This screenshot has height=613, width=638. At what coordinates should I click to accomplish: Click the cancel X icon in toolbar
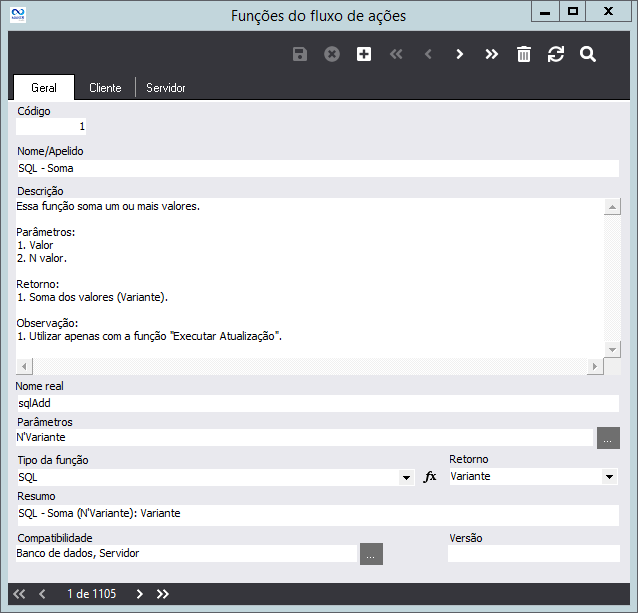tap(332, 54)
